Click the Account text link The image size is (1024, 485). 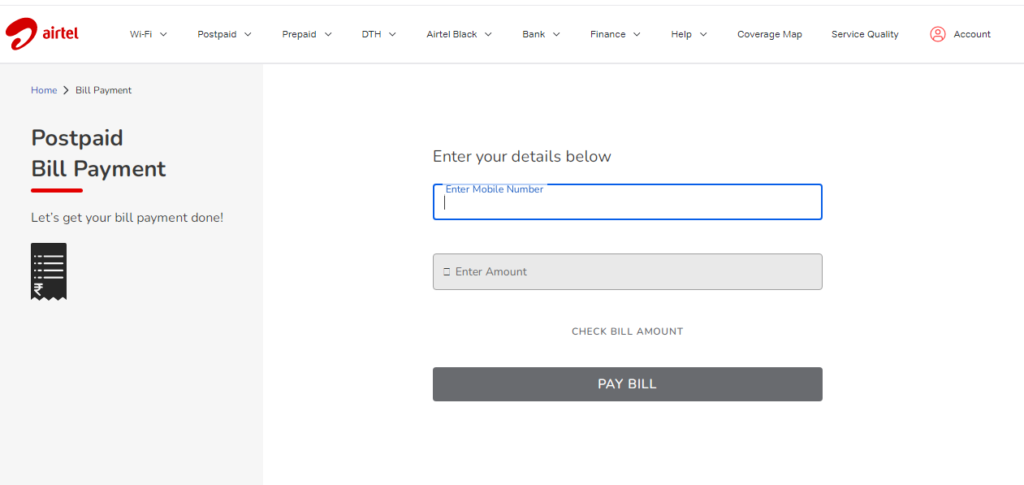tap(972, 35)
